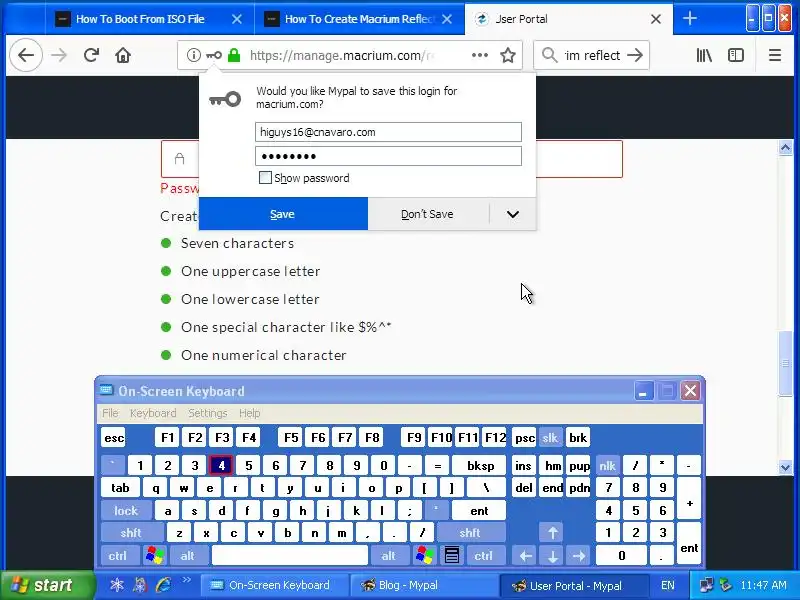This screenshot has width=800, height=600.
Task: Click the tab key on On-Screen Keyboard
Action: [120, 488]
